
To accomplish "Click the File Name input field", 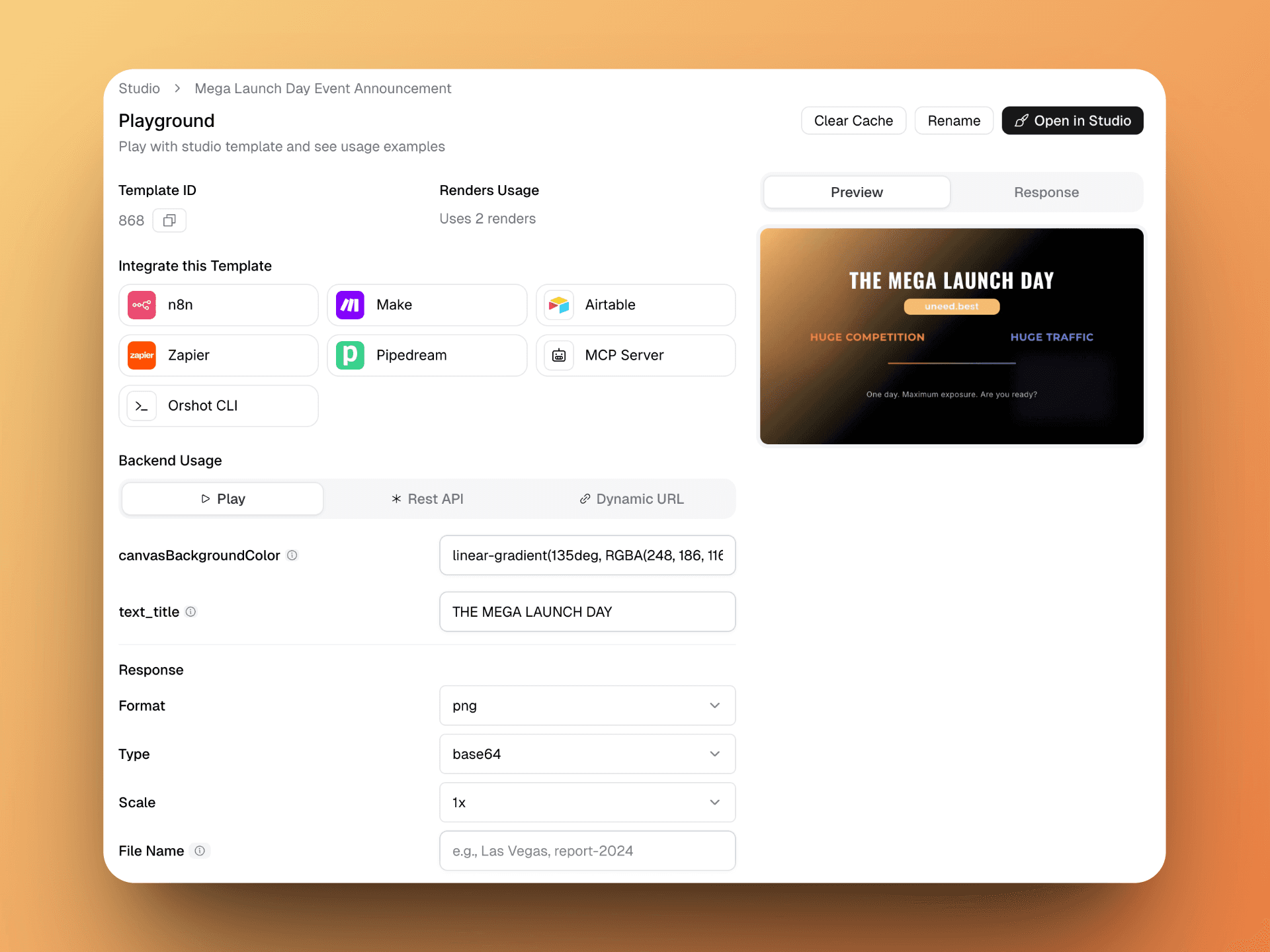I will [587, 851].
